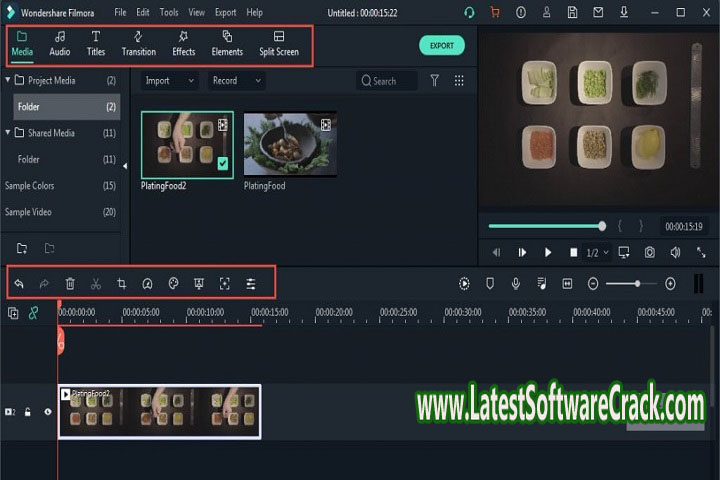Select the Crop tool in timeline toolbar
Screen dimensions: 720x480
pyautogui.click(x=121, y=284)
